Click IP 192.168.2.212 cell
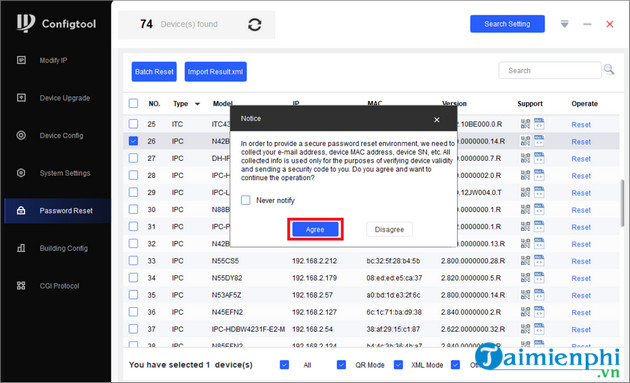The image size is (630, 383). (314, 261)
